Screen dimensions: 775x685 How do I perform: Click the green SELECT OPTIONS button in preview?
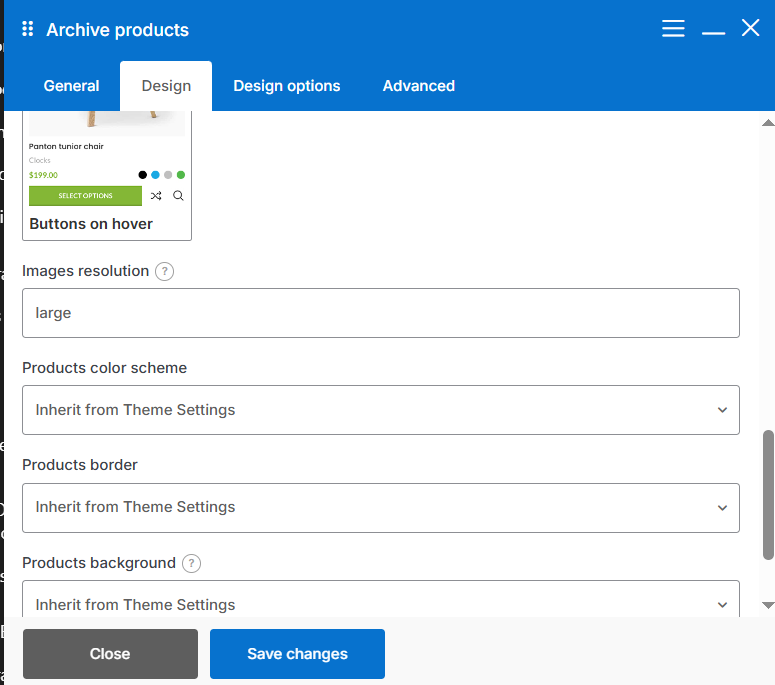[x=85, y=196]
